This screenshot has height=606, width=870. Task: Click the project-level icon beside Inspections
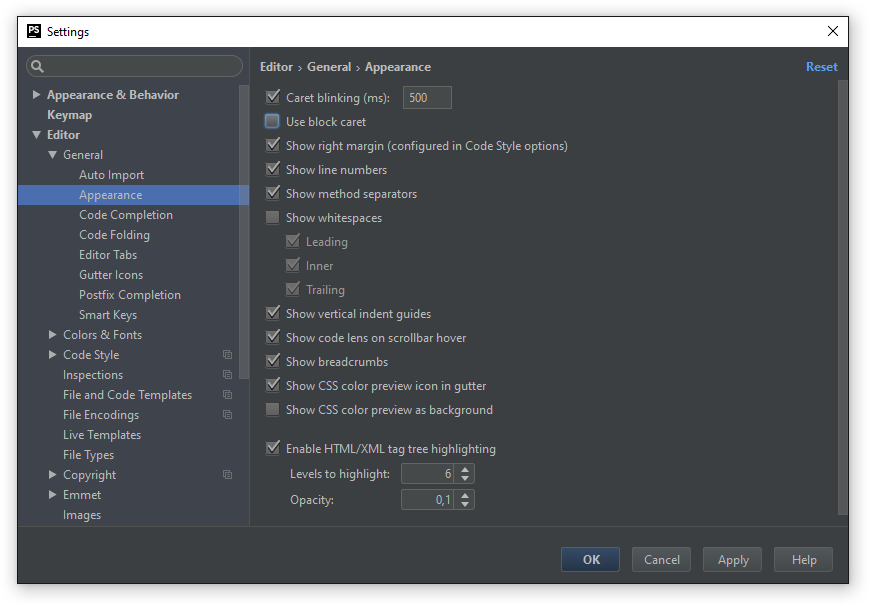tap(227, 375)
